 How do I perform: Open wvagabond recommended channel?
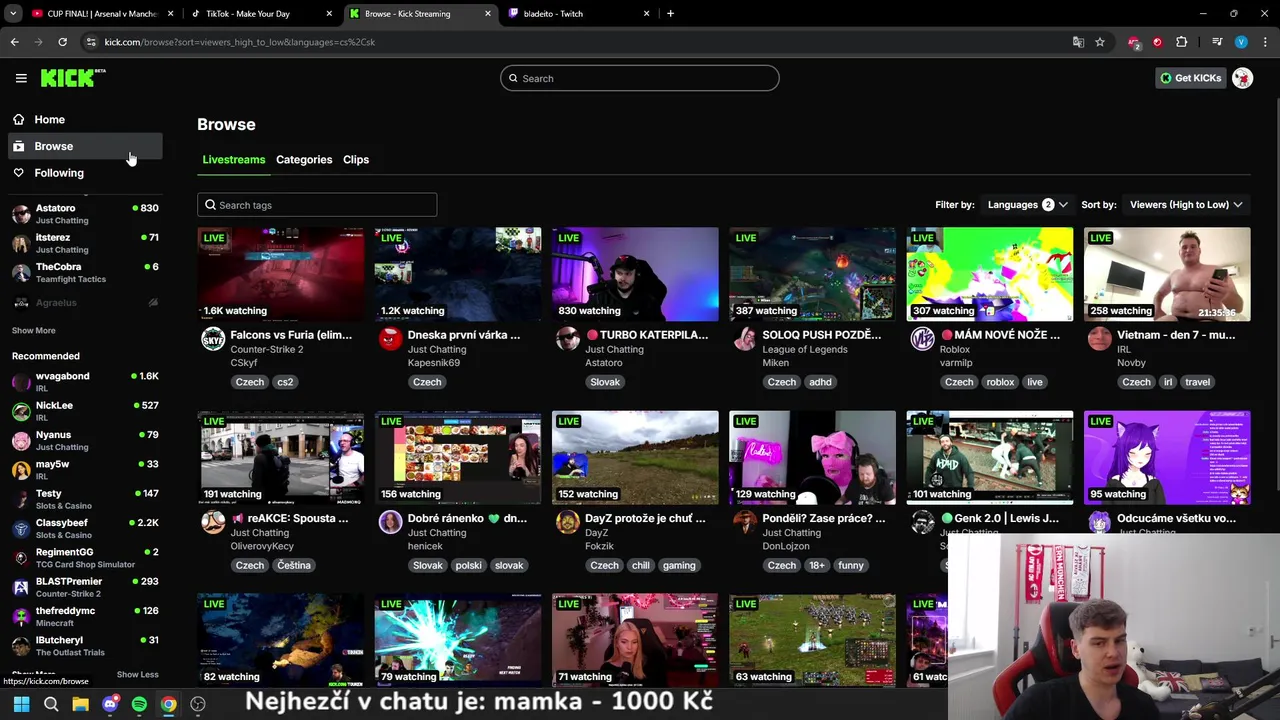point(85,381)
